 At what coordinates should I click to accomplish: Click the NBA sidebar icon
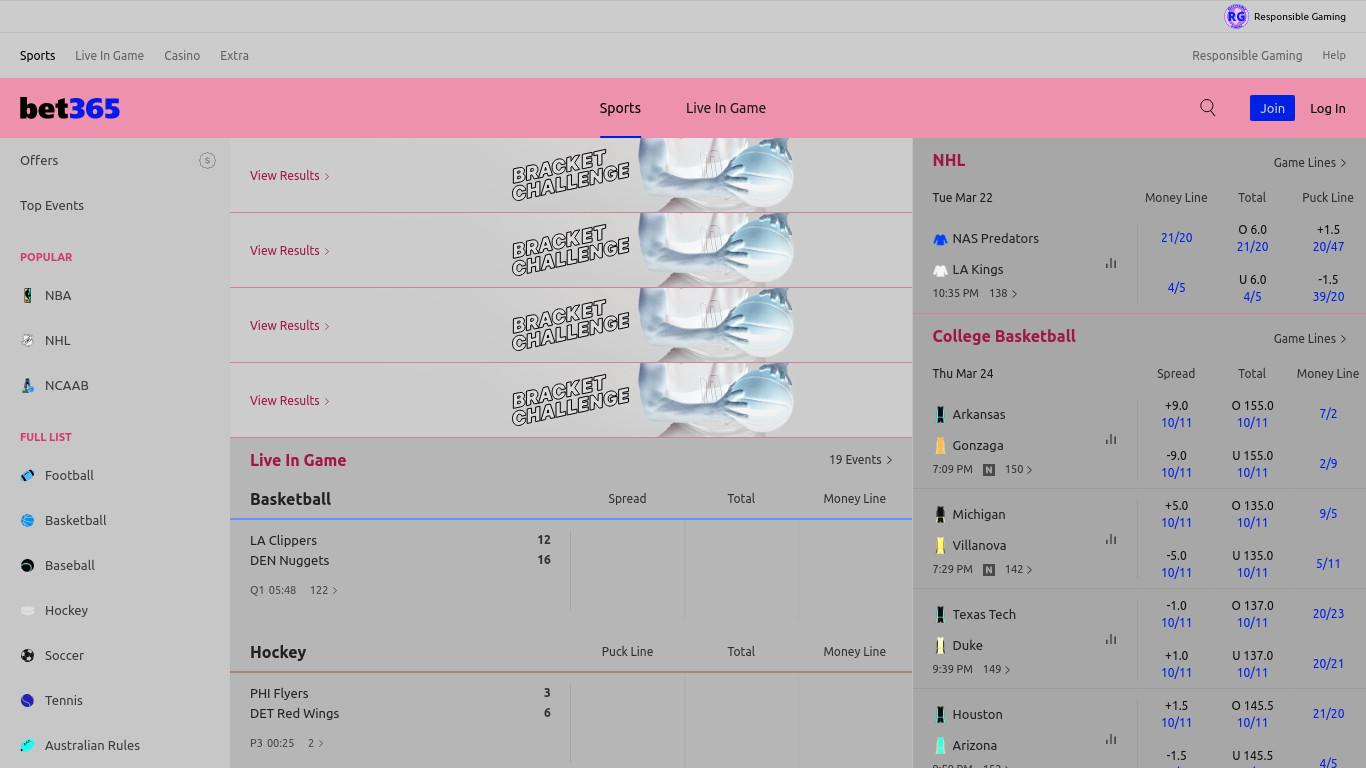[x=28, y=295]
